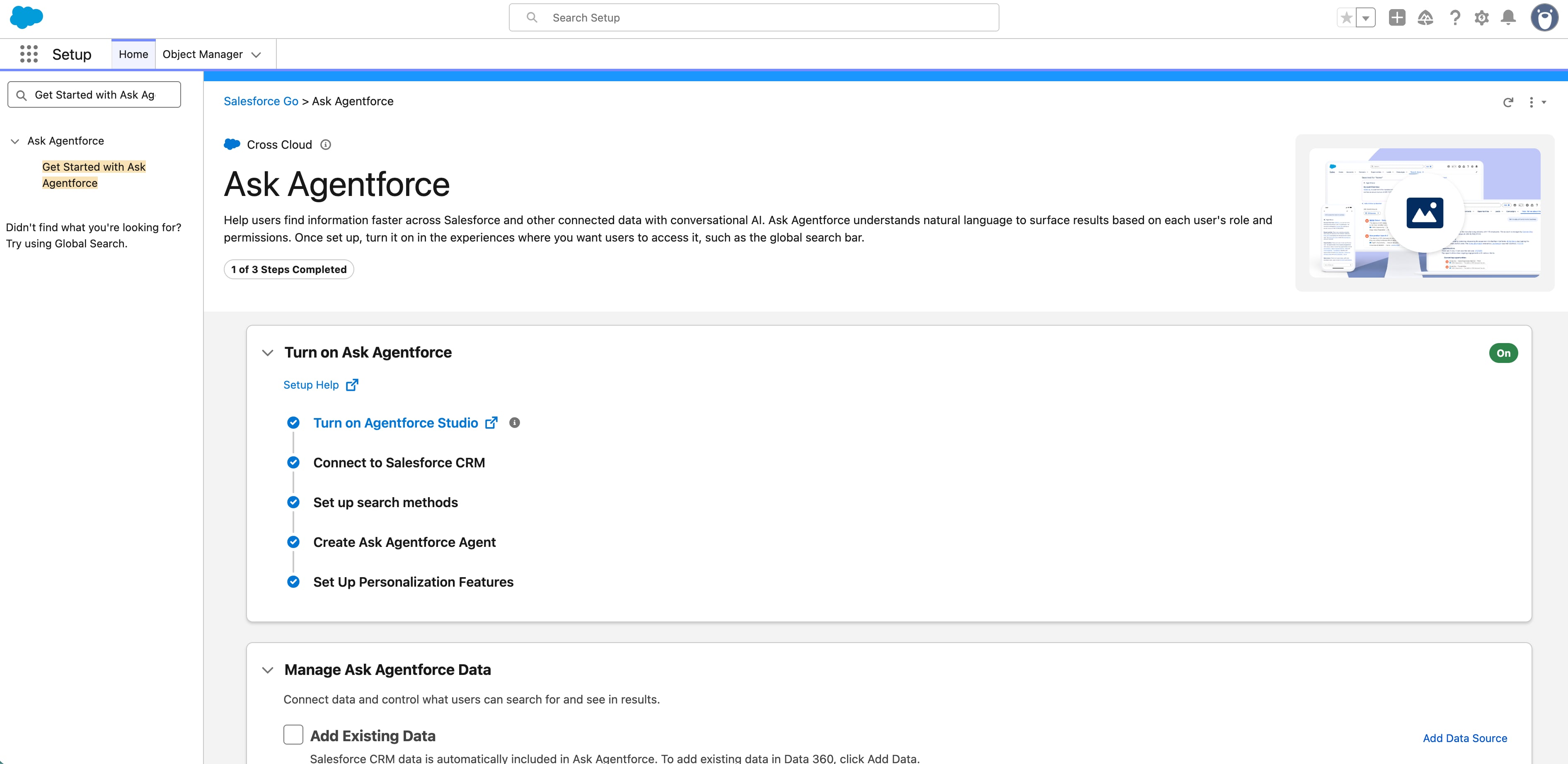Open Get Started with Ask Agentforce item
The height and width of the screenshot is (764, 1568).
(x=94, y=175)
